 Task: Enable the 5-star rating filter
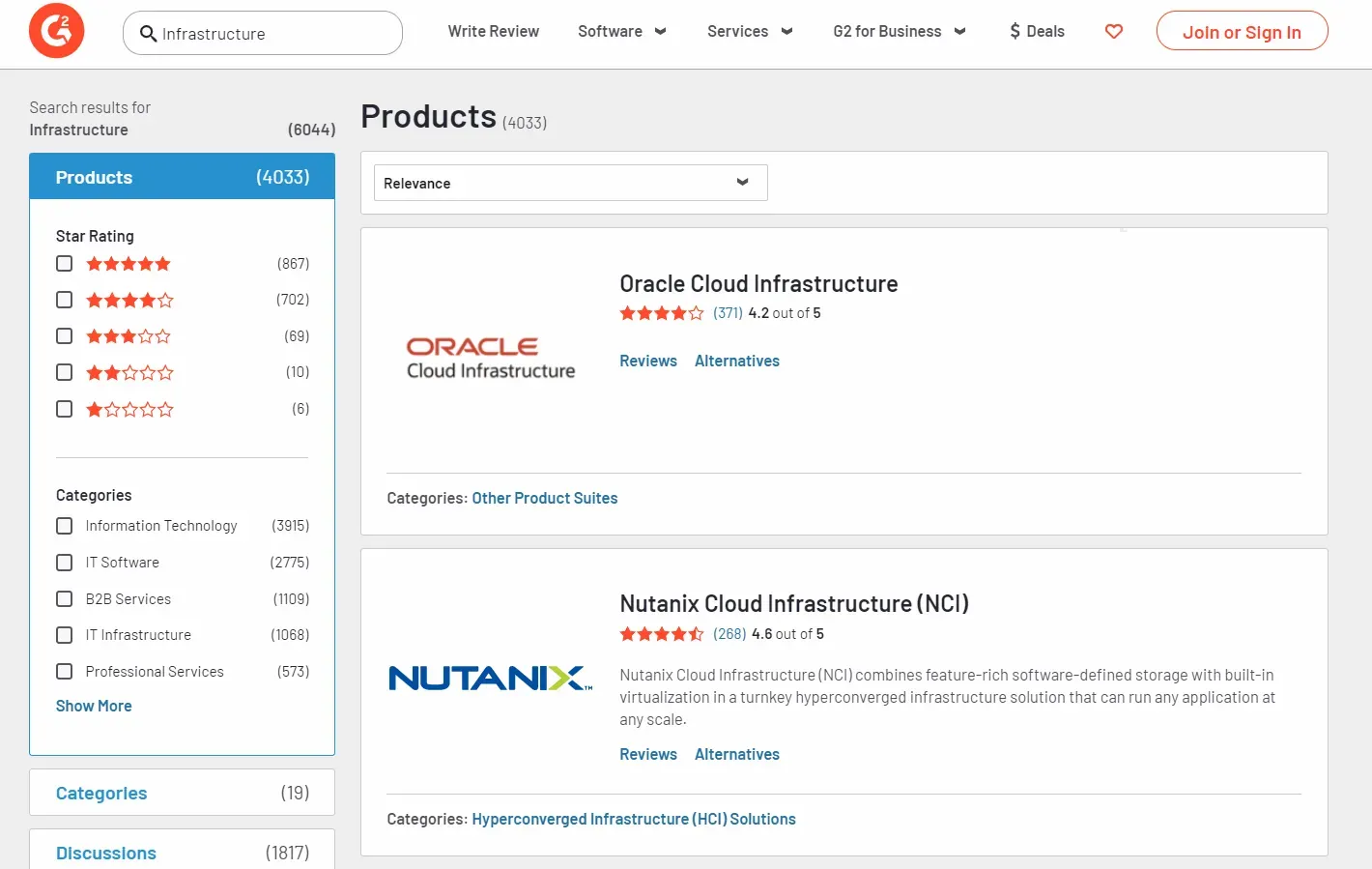(x=64, y=263)
